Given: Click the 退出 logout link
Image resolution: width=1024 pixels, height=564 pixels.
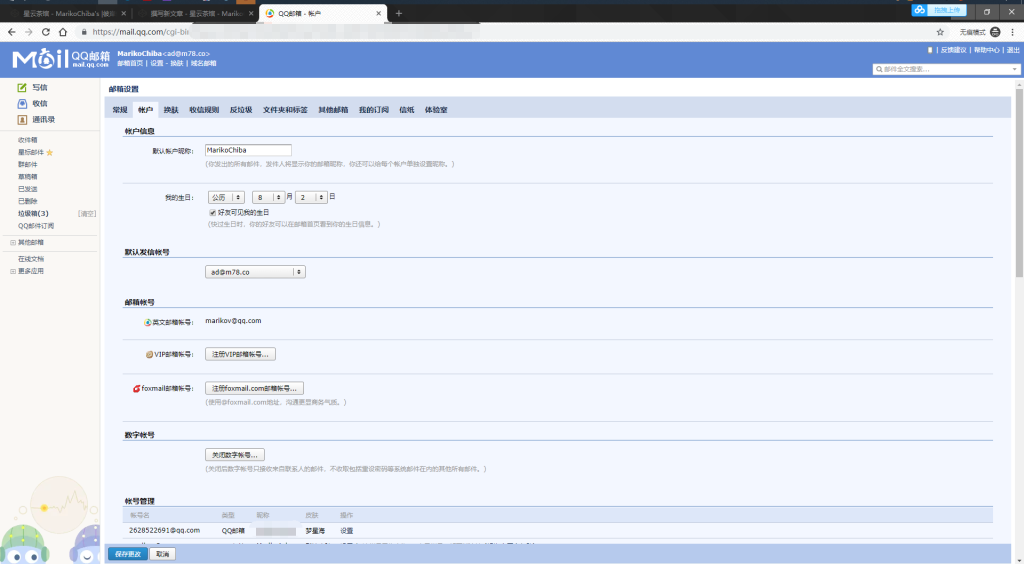Looking at the screenshot, I should (x=1013, y=50).
